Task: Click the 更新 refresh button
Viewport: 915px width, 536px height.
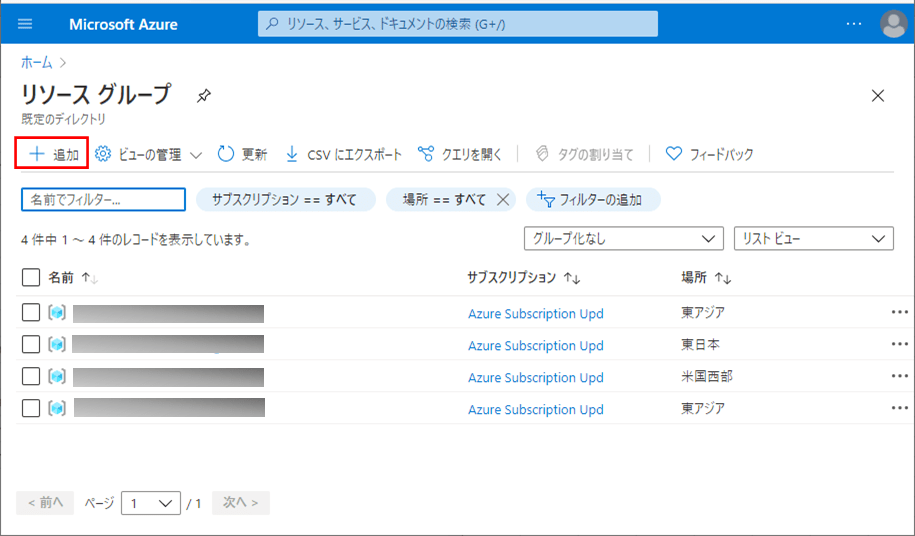Action: [242, 154]
